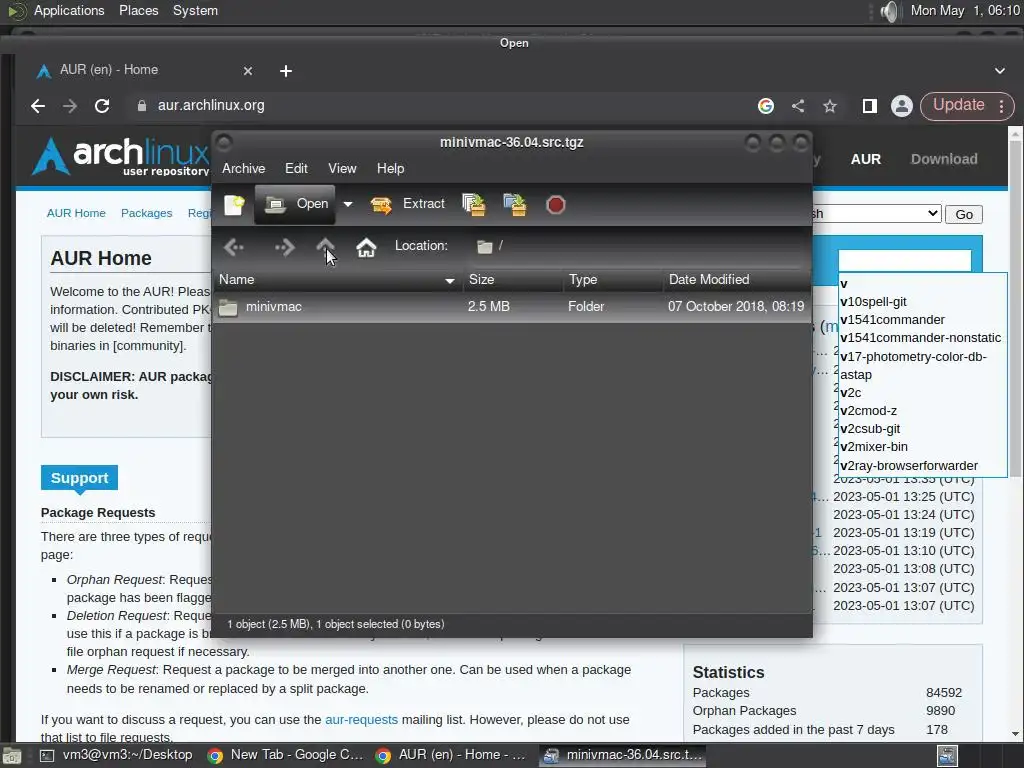Open the Help menu
Screen dimensions: 1024x768
point(391,168)
